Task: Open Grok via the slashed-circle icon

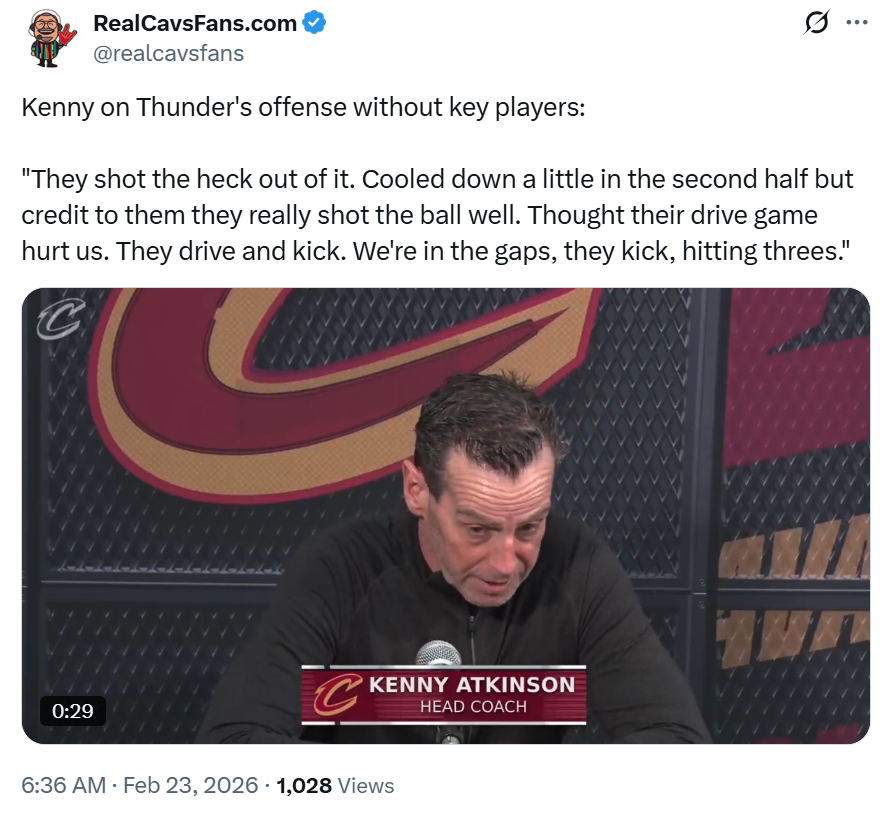Action: coord(816,23)
